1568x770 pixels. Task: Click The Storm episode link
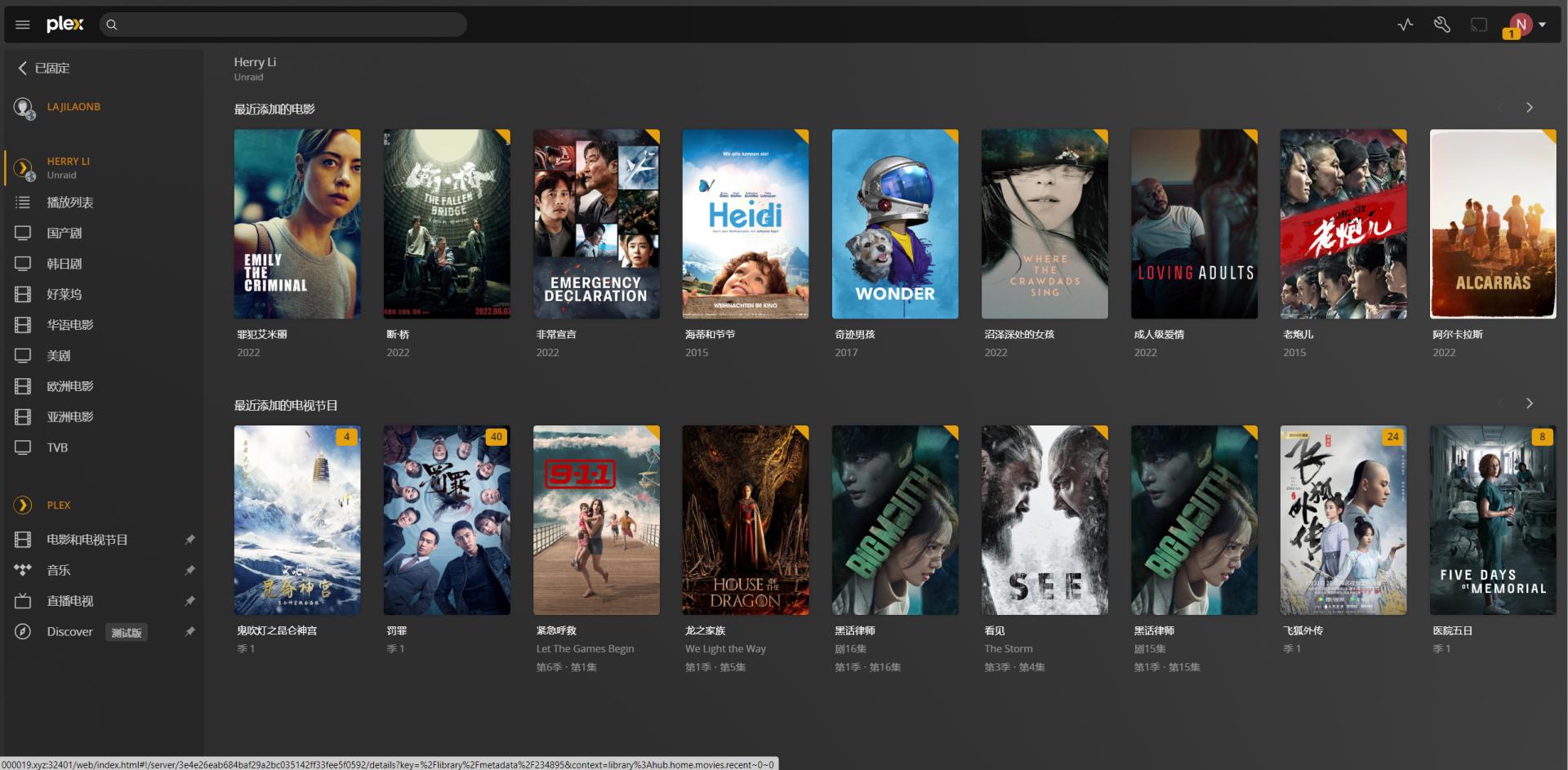[x=1009, y=649]
